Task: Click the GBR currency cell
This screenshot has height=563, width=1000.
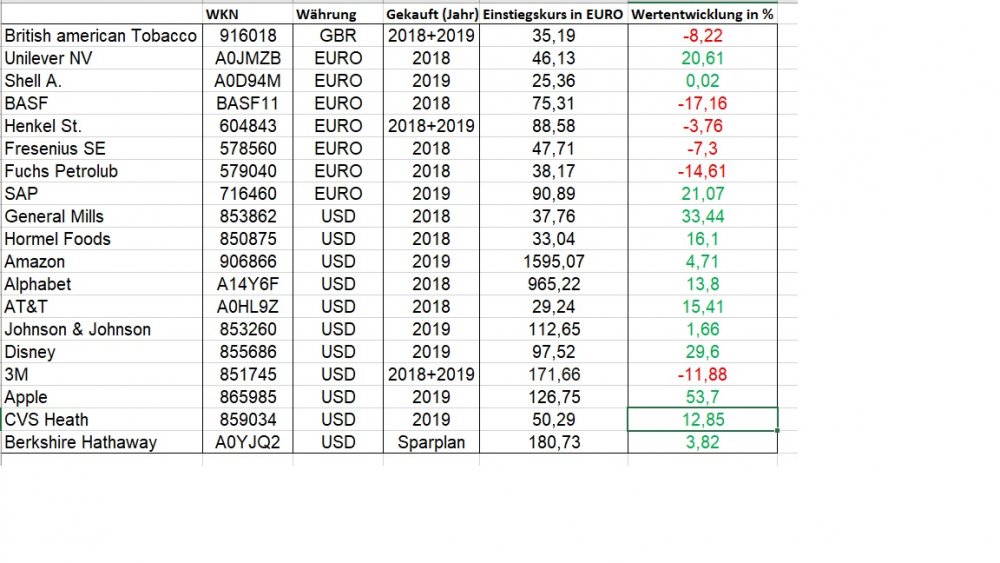Action: tap(337, 35)
